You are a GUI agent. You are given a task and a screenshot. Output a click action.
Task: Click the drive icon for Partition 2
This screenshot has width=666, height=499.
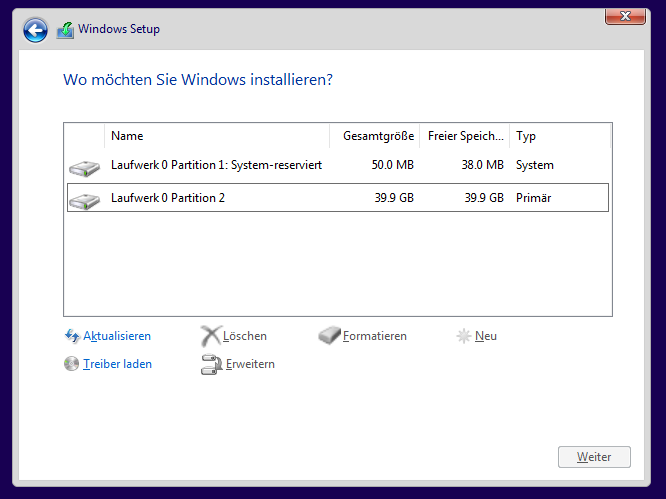click(85, 200)
